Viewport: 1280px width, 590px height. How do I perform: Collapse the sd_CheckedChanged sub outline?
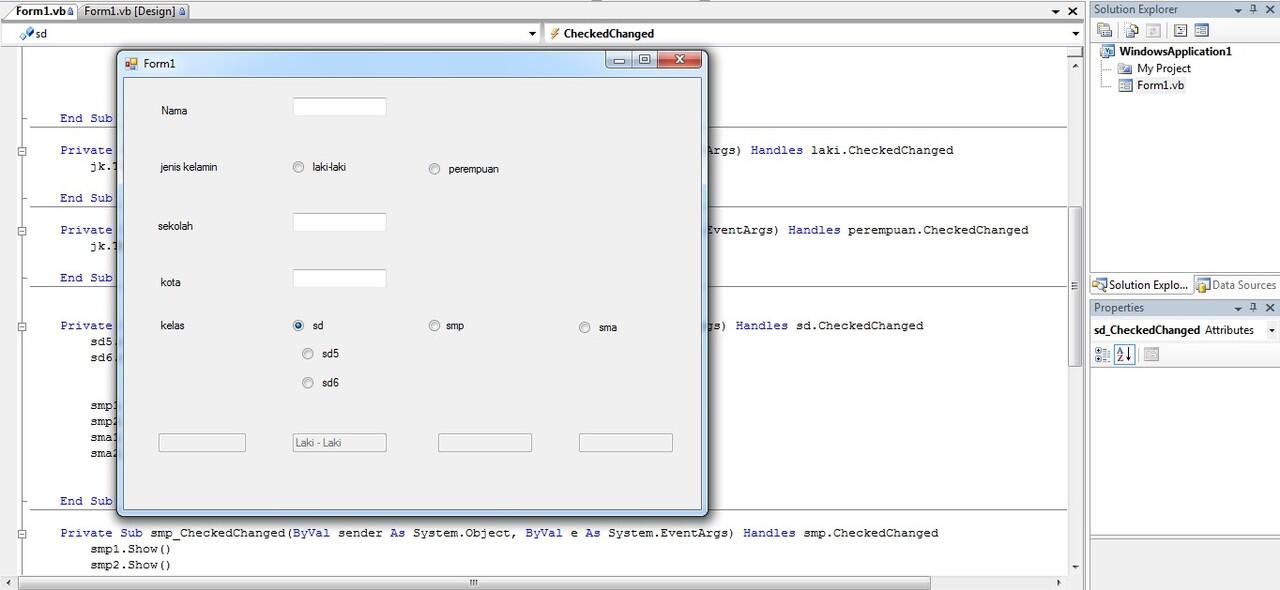(21, 325)
